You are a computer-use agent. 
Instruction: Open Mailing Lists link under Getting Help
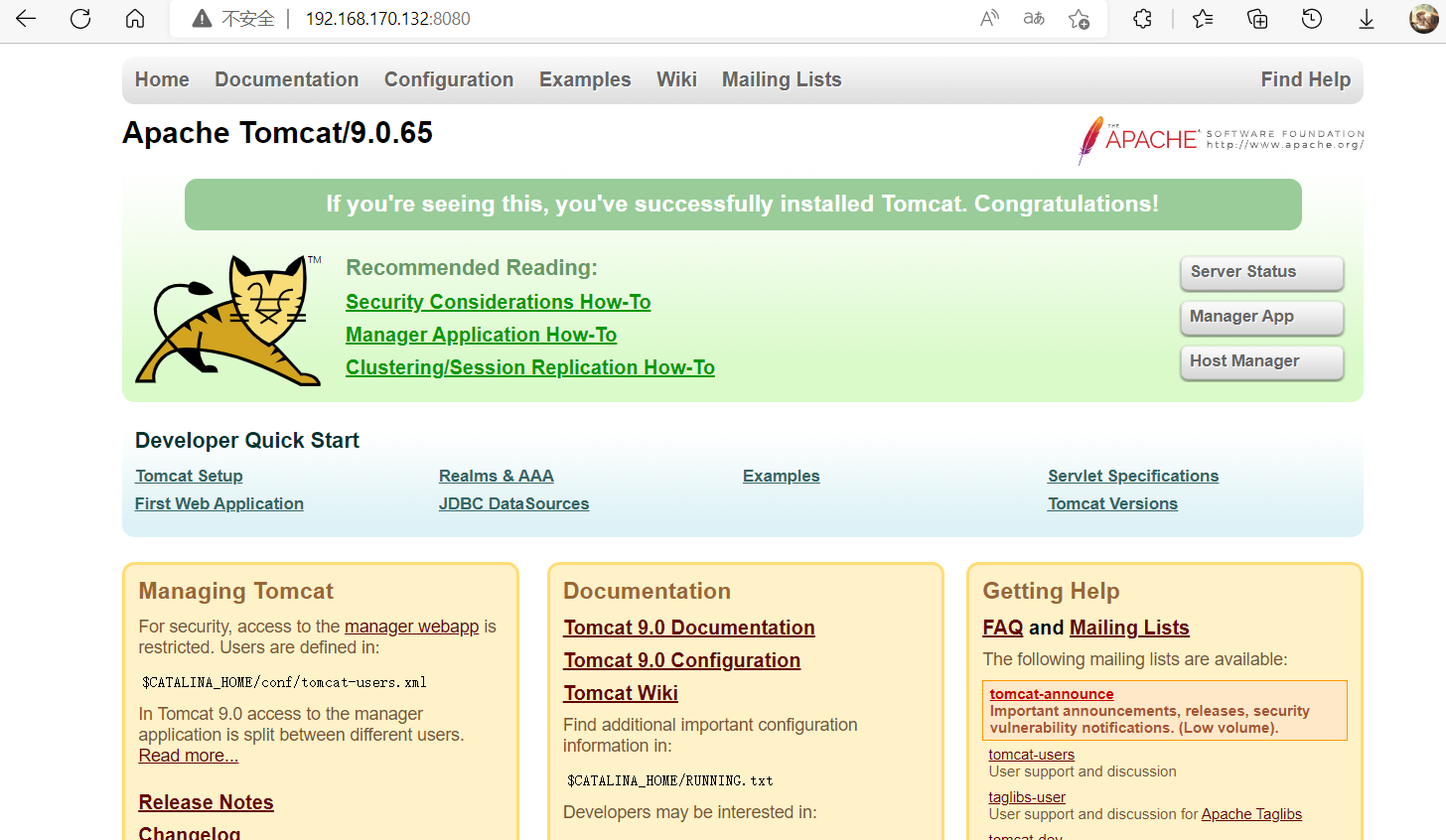point(1129,628)
